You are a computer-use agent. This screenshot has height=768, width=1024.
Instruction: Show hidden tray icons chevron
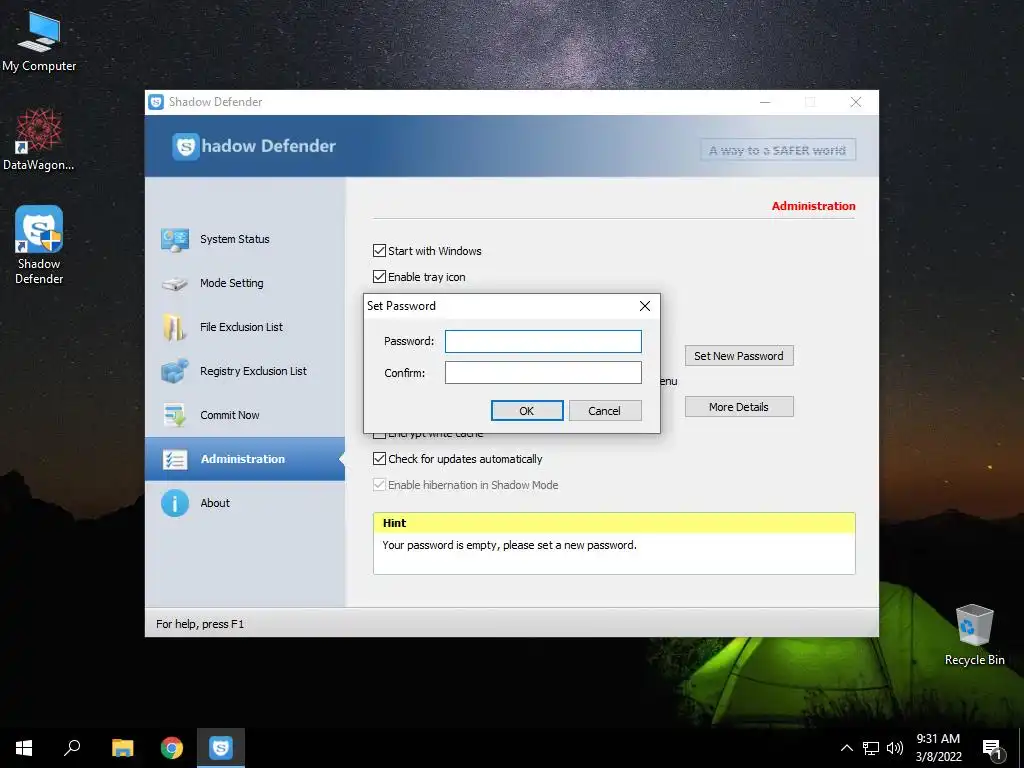[846, 748]
